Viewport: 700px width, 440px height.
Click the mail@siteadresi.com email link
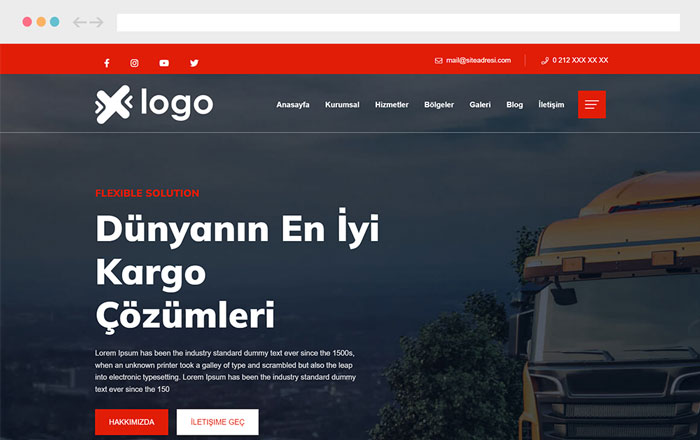478,60
